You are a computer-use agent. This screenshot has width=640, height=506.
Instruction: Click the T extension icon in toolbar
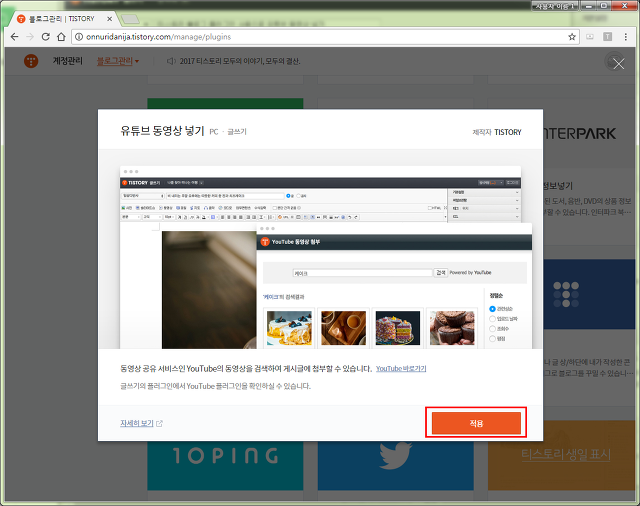pyautogui.click(x=607, y=37)
